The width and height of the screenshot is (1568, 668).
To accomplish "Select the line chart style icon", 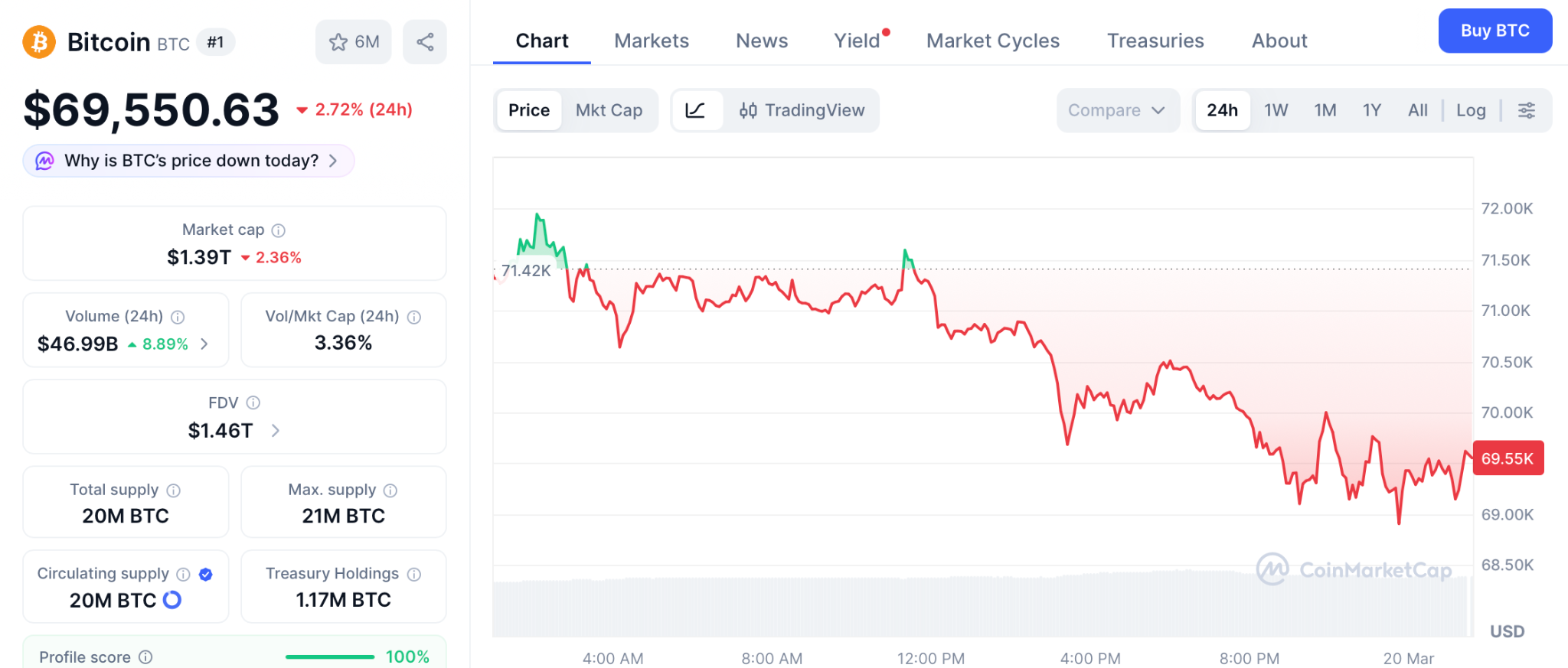I will click(695, 110).
